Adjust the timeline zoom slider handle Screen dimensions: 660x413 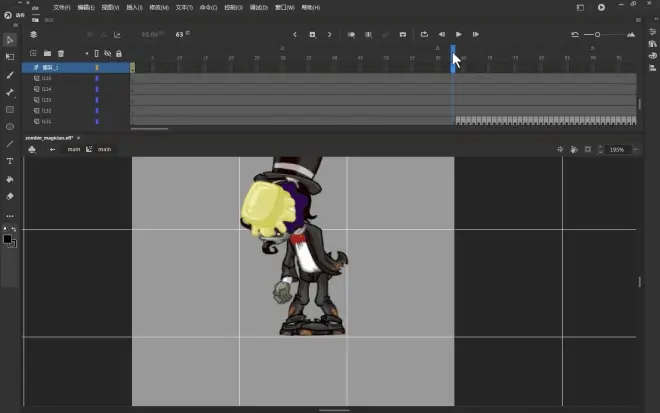pyautogui.click(x=597, y=35)
